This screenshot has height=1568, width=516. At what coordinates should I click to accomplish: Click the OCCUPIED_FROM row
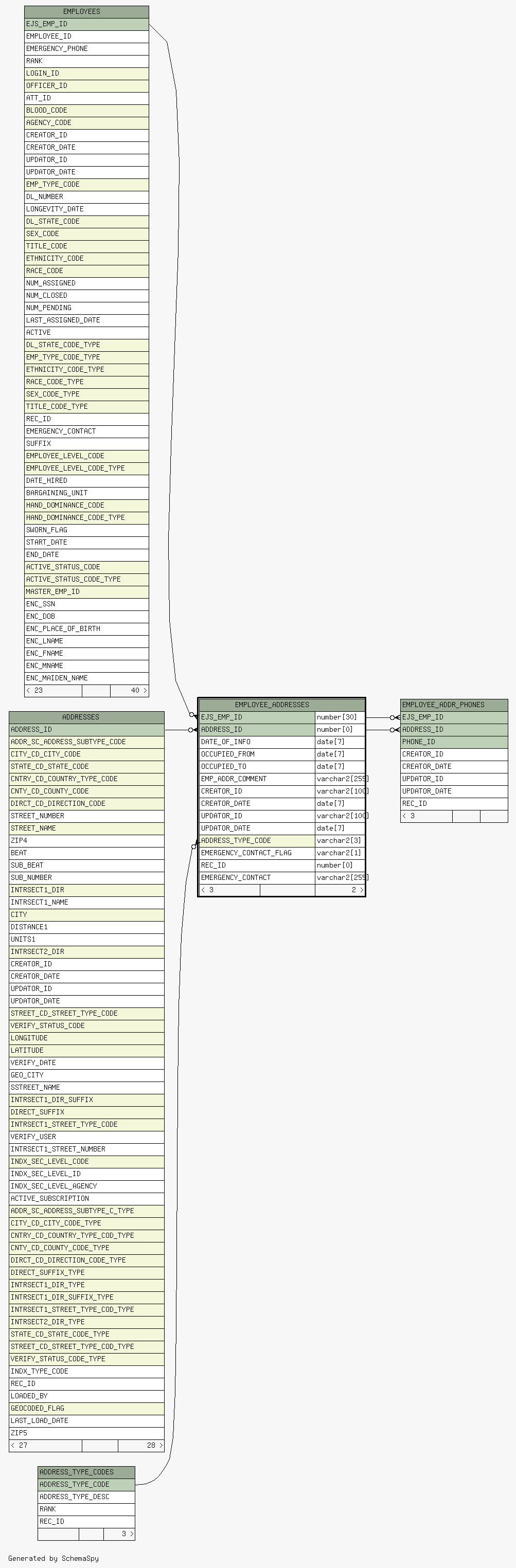tap(257, 755)
